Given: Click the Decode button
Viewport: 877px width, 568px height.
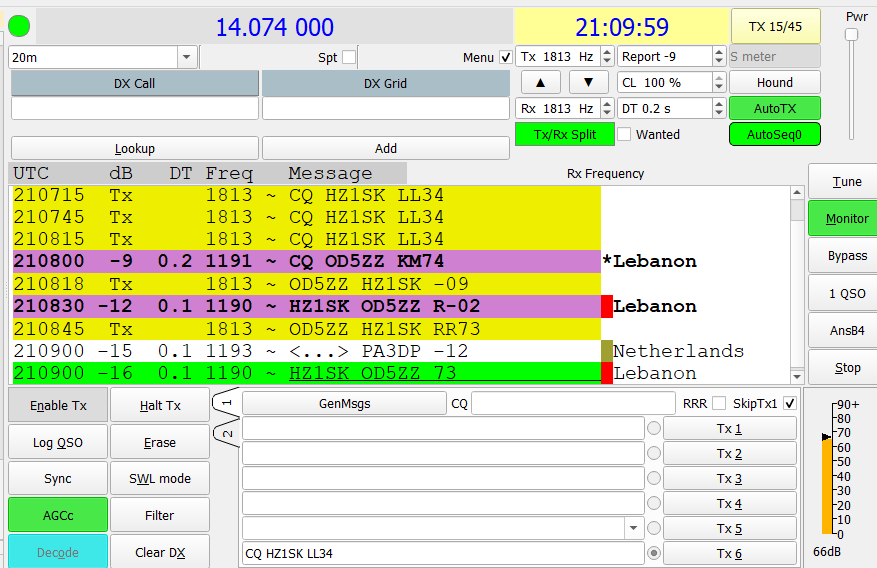Looking at the screenshot, I should tap(58, 552).
